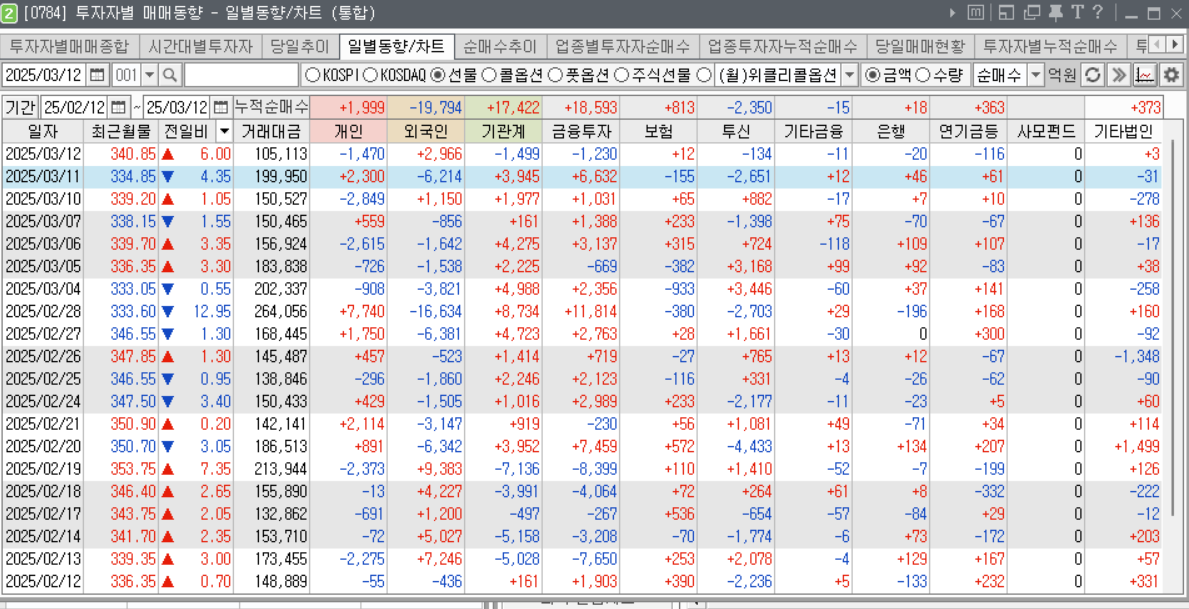Expand the 순매수 dropdown

click(x=1035, y=75)
